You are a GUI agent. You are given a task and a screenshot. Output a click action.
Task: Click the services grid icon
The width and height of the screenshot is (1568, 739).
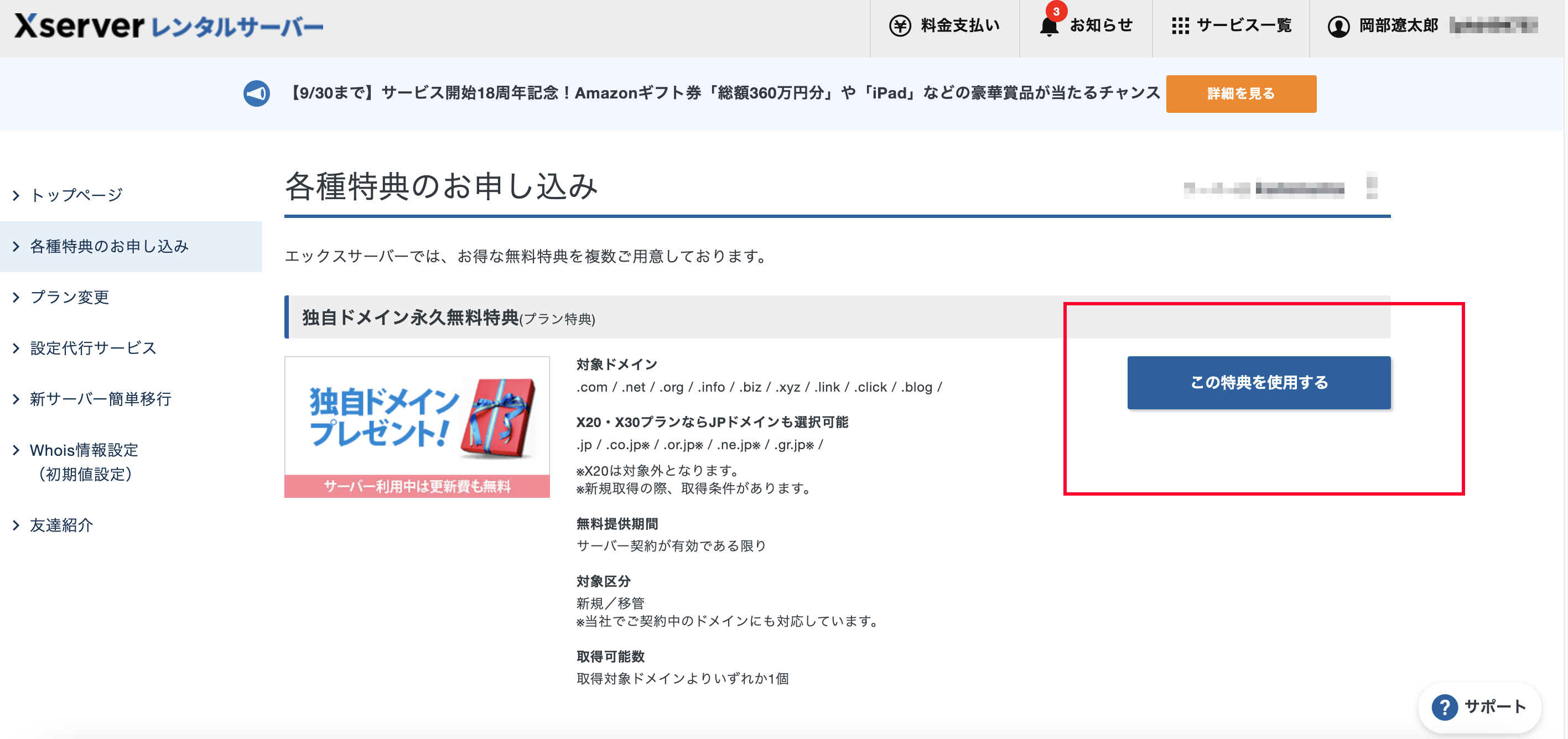[x=1180, y=25]
